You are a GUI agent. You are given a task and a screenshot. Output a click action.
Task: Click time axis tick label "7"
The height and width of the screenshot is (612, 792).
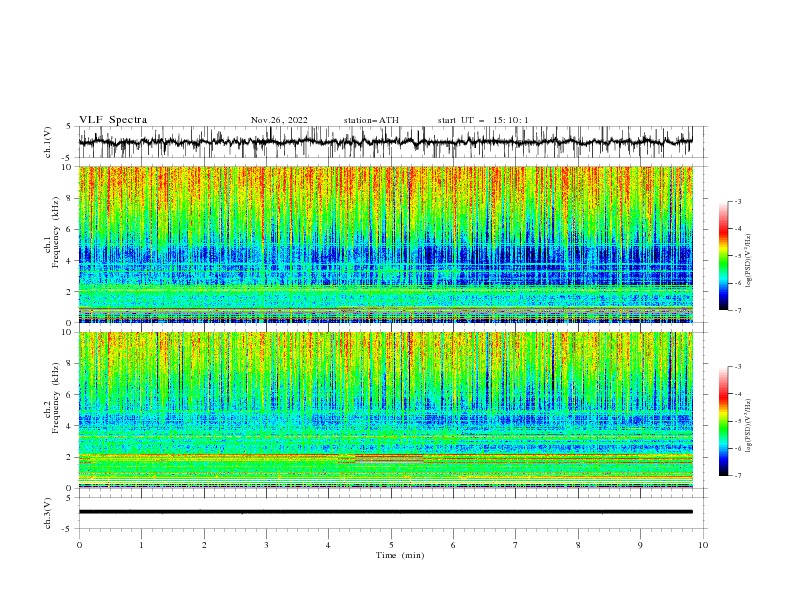tap(516, 545)
